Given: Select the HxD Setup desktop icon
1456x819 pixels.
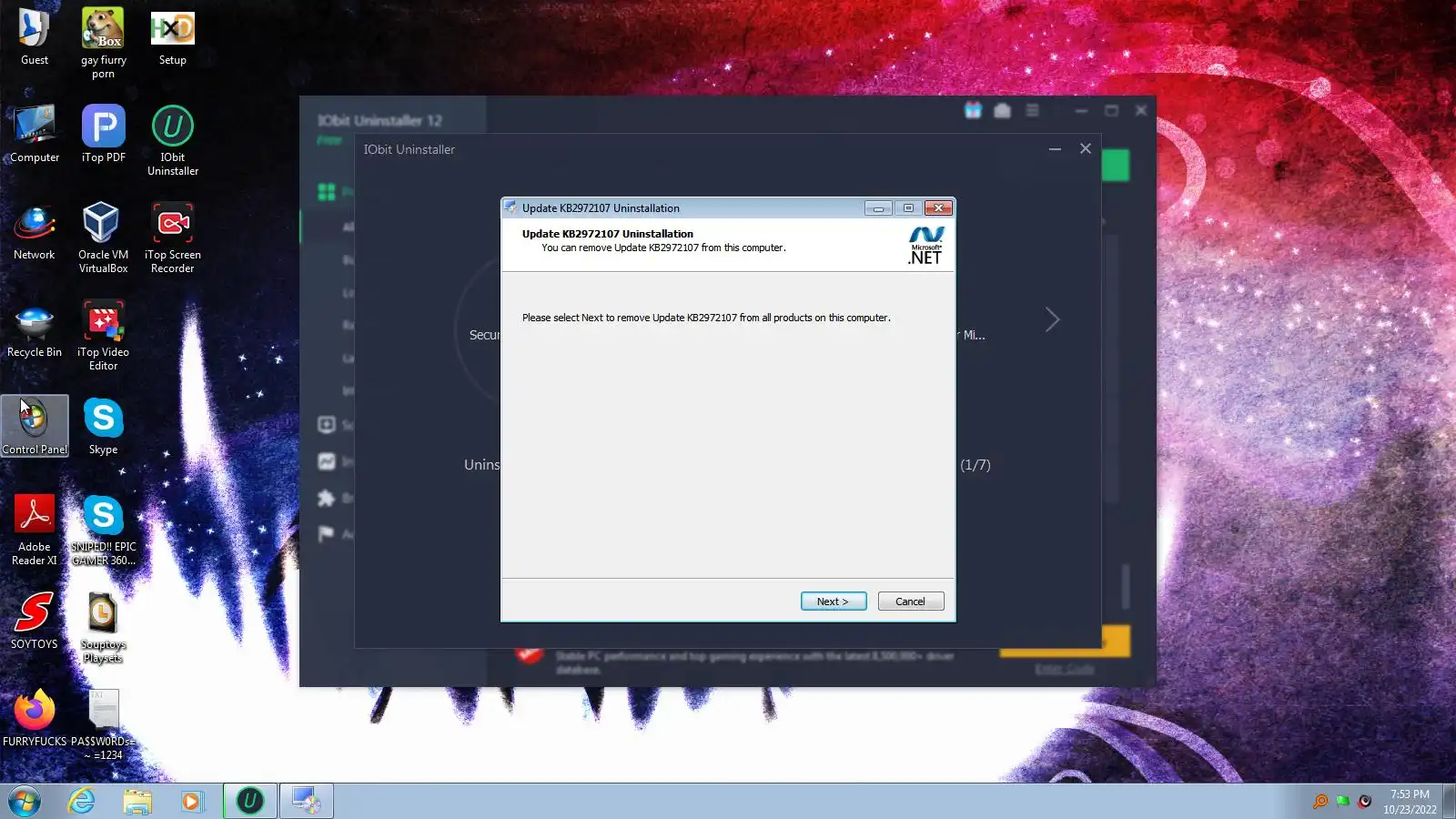Looking at the screenshot, I should tap(173, 37).
